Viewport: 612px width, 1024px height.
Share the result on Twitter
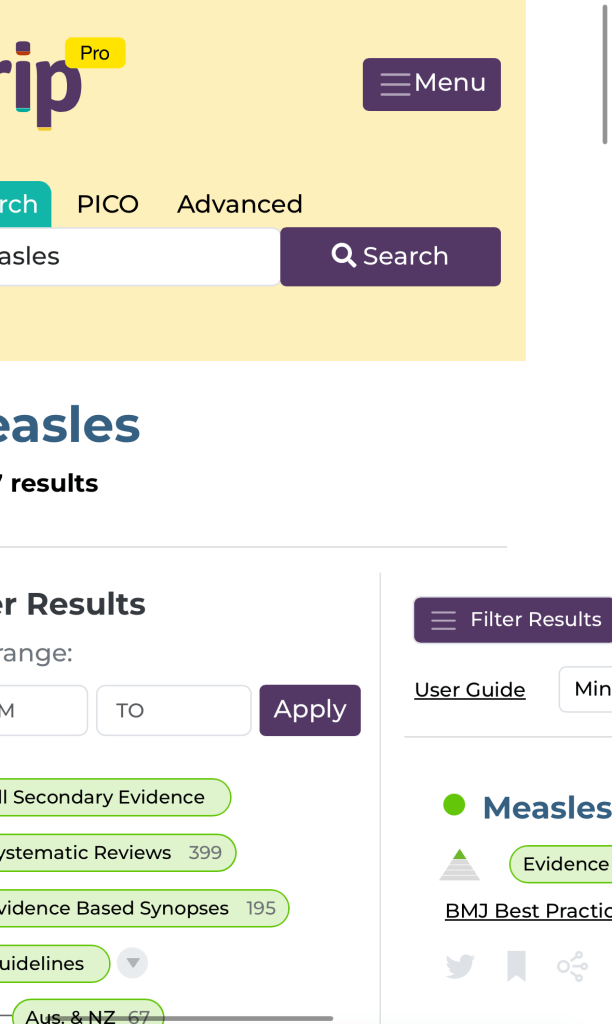pyautogui.click(x=460, y=966)
